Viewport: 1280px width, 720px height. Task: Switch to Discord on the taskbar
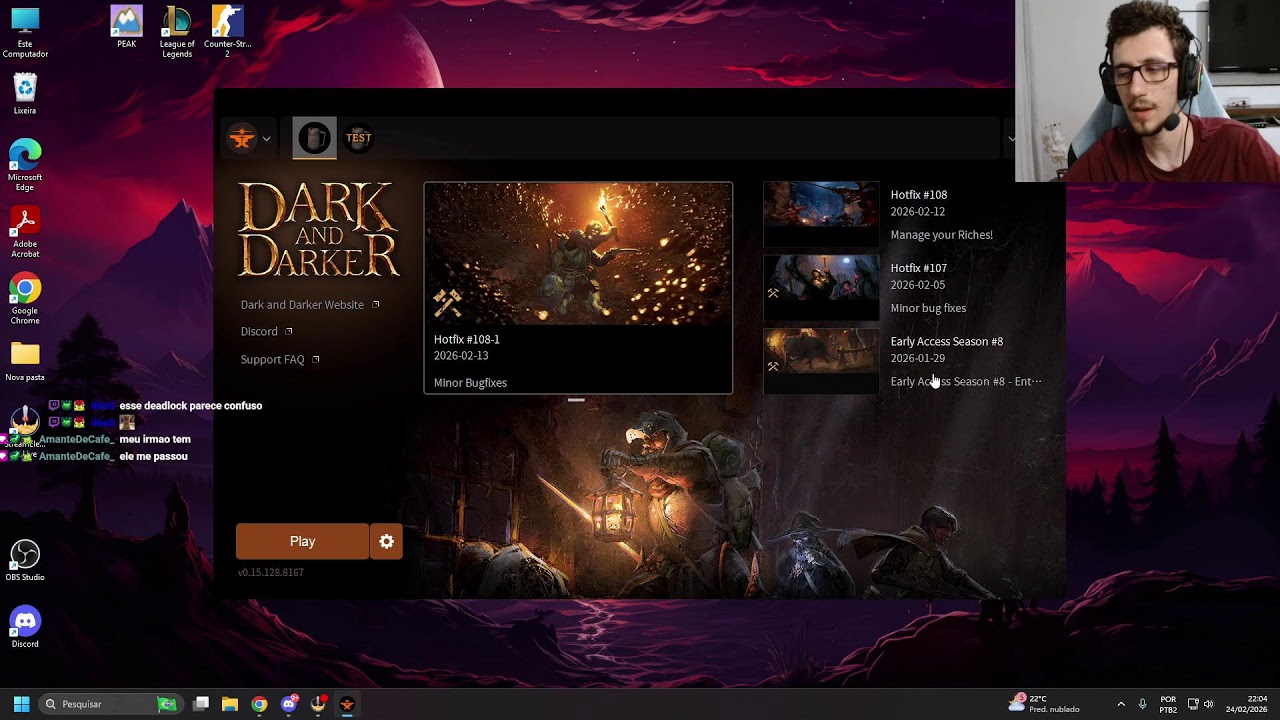[289, 704]
